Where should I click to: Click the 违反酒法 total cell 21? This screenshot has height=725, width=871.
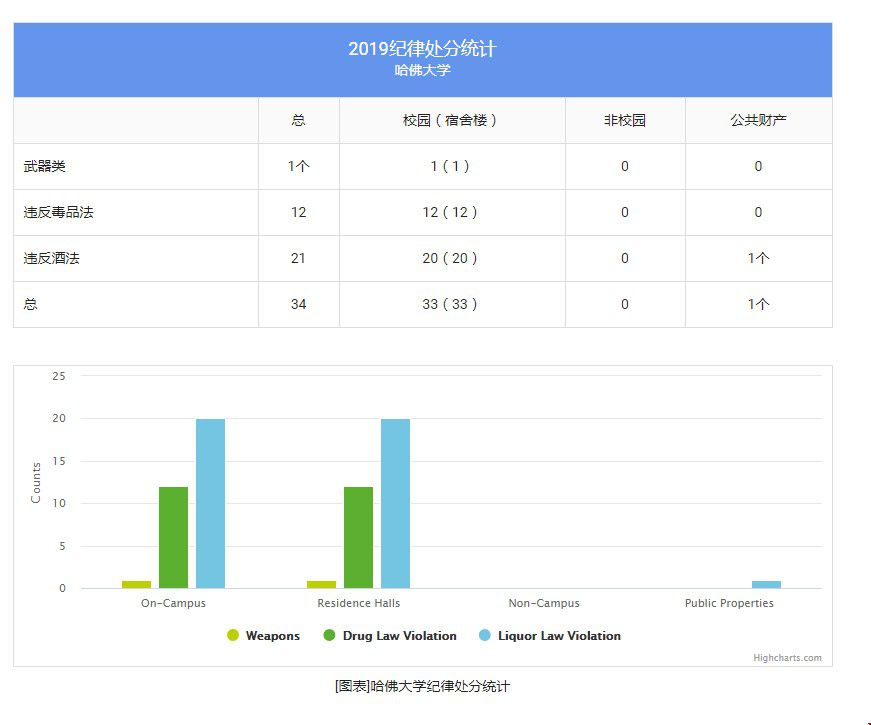[298, 258]
